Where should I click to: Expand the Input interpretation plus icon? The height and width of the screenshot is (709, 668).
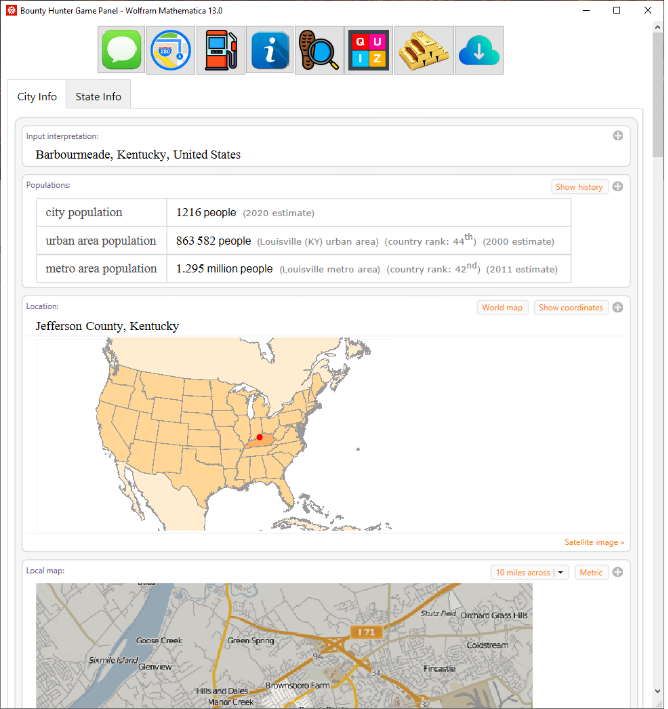pos(618,136)
